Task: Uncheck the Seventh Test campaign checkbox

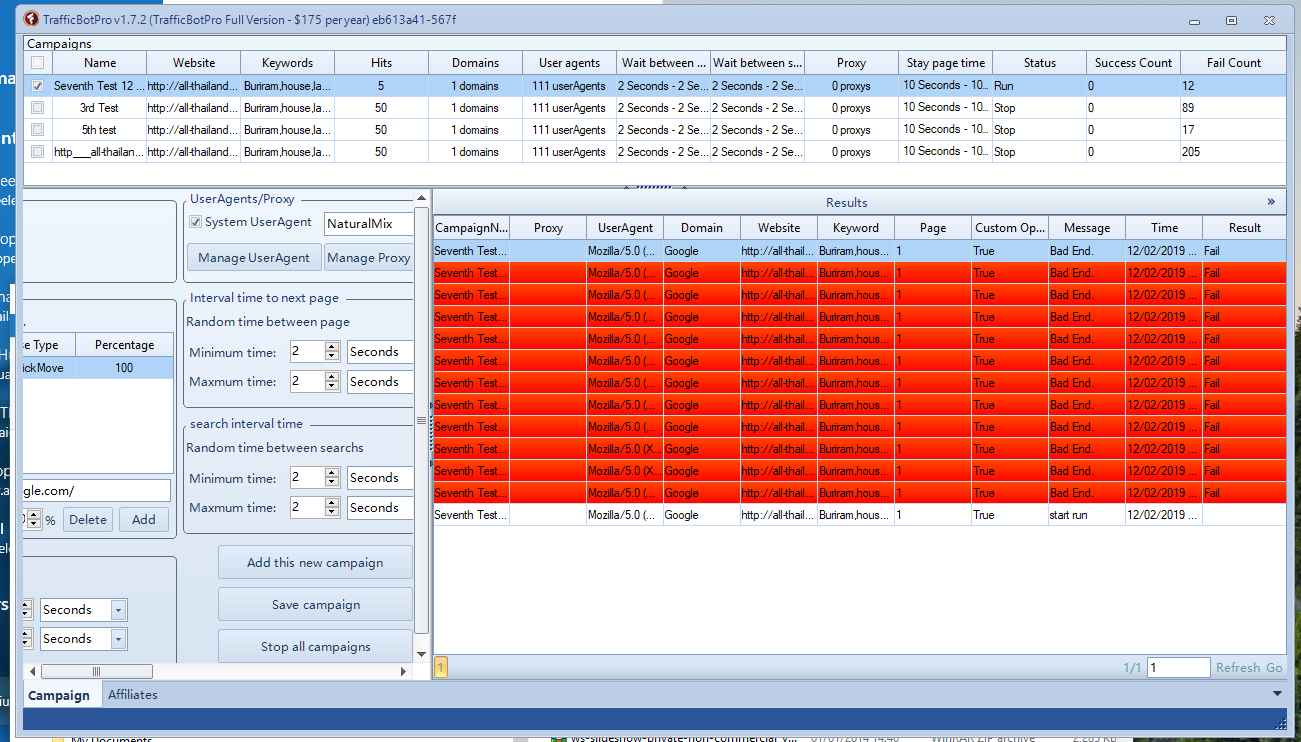Action: 37,86
